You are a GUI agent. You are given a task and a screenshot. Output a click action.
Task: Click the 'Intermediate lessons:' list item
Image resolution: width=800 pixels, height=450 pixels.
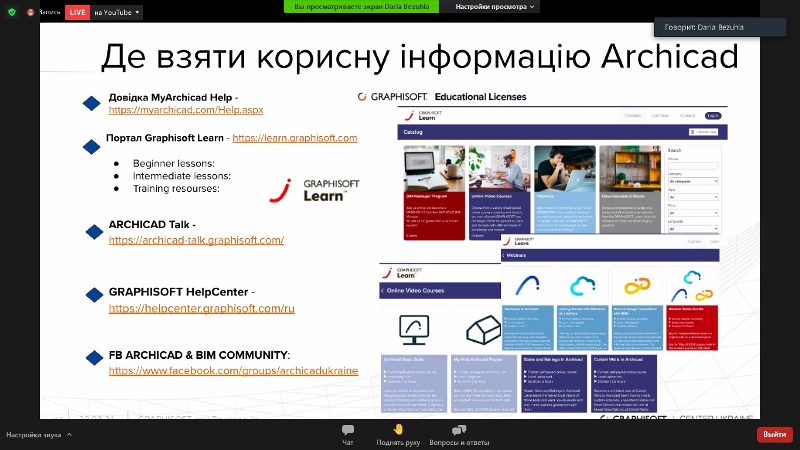point(182,176)
